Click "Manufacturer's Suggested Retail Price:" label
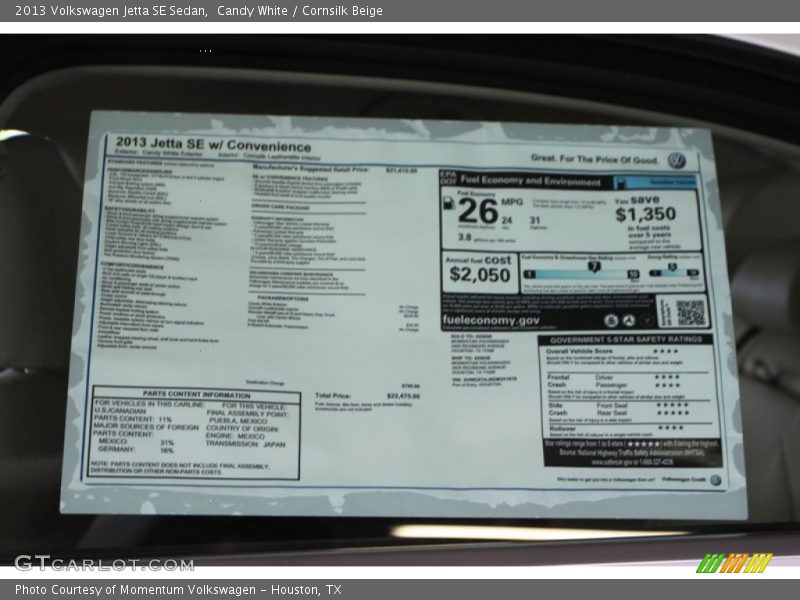Viewport: 800px width, 600px height. [311, 168]
